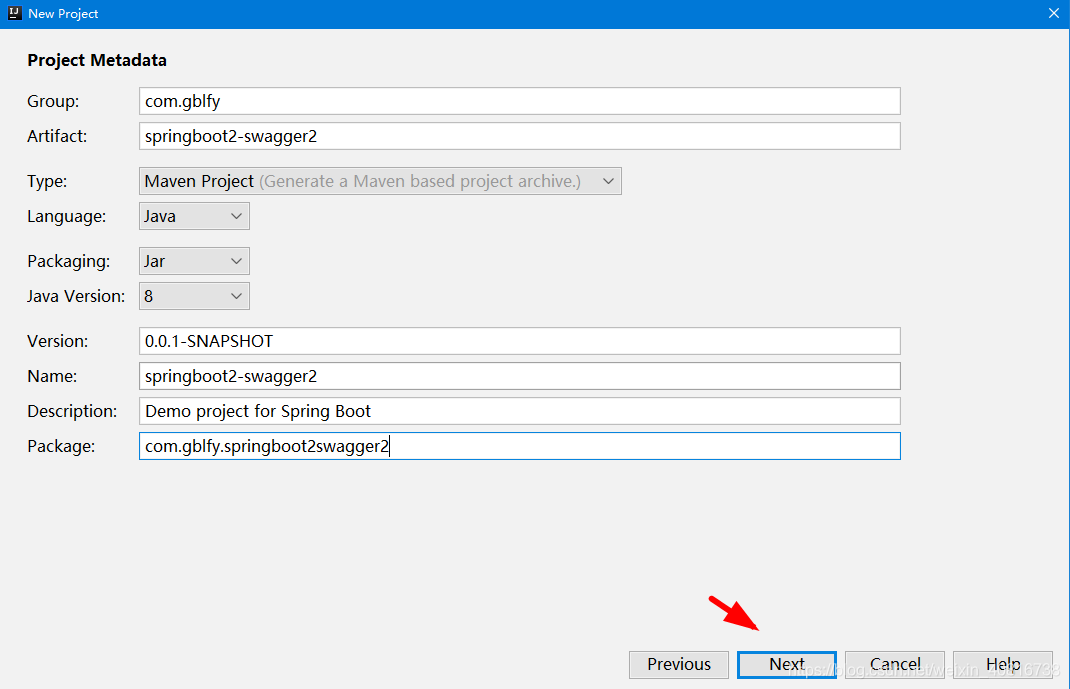Click the Group: label
The height and width of the screenshot is (689, 1070).
[x=53, y=101]
